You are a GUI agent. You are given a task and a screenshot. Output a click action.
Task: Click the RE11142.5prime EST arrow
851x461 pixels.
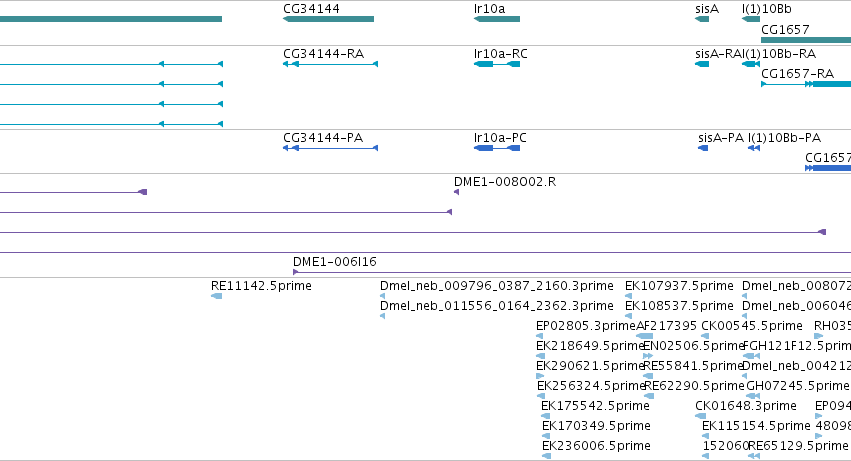coord(217,296)
